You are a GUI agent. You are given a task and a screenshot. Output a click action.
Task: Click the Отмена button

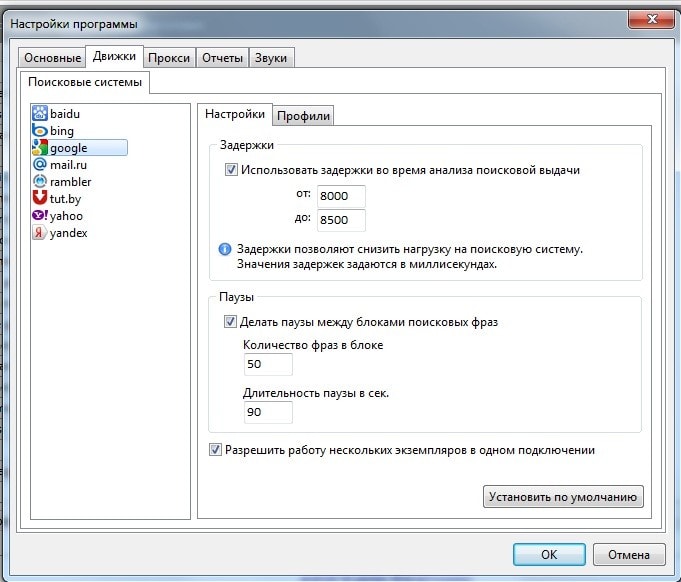pos(628,554)
